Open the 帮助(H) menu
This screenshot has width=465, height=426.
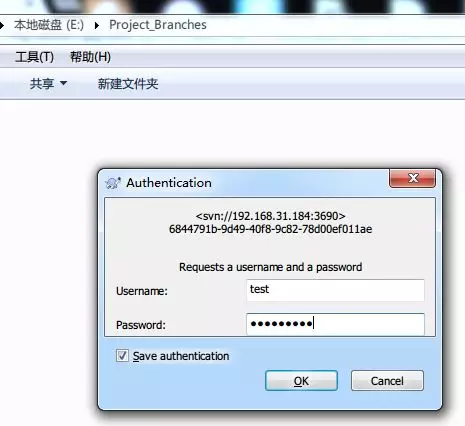pos(90,57)
